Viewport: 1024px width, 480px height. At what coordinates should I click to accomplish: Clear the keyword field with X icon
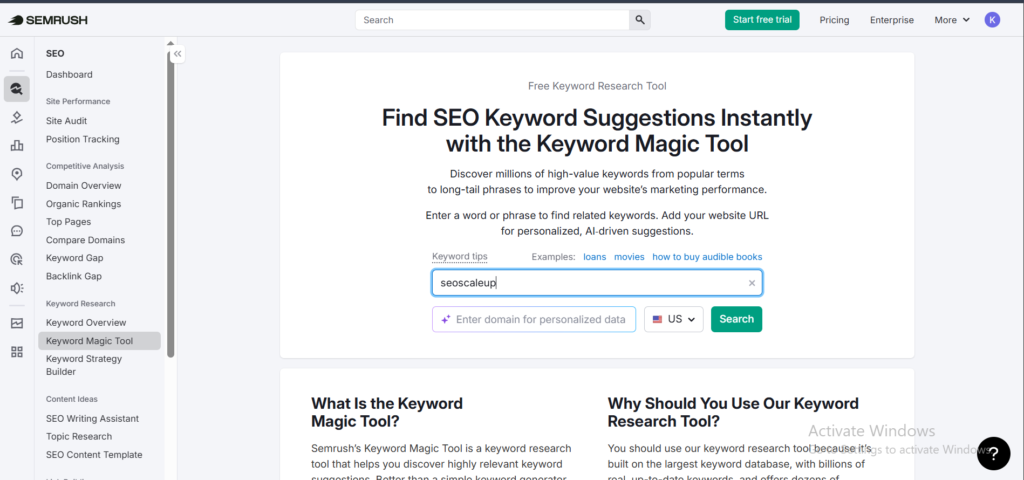(752, 283)
